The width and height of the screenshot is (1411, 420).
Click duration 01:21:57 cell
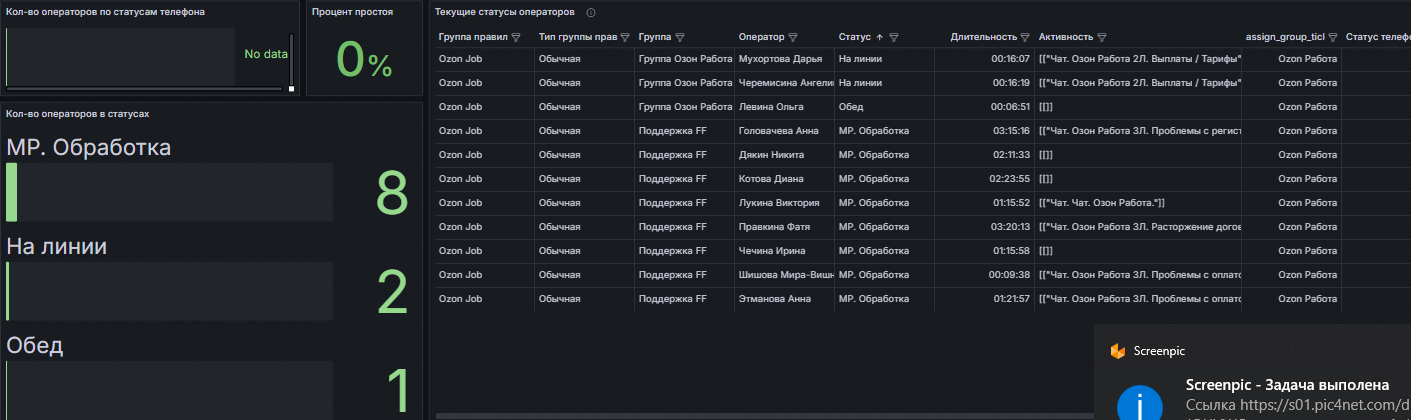coord(984,299)
